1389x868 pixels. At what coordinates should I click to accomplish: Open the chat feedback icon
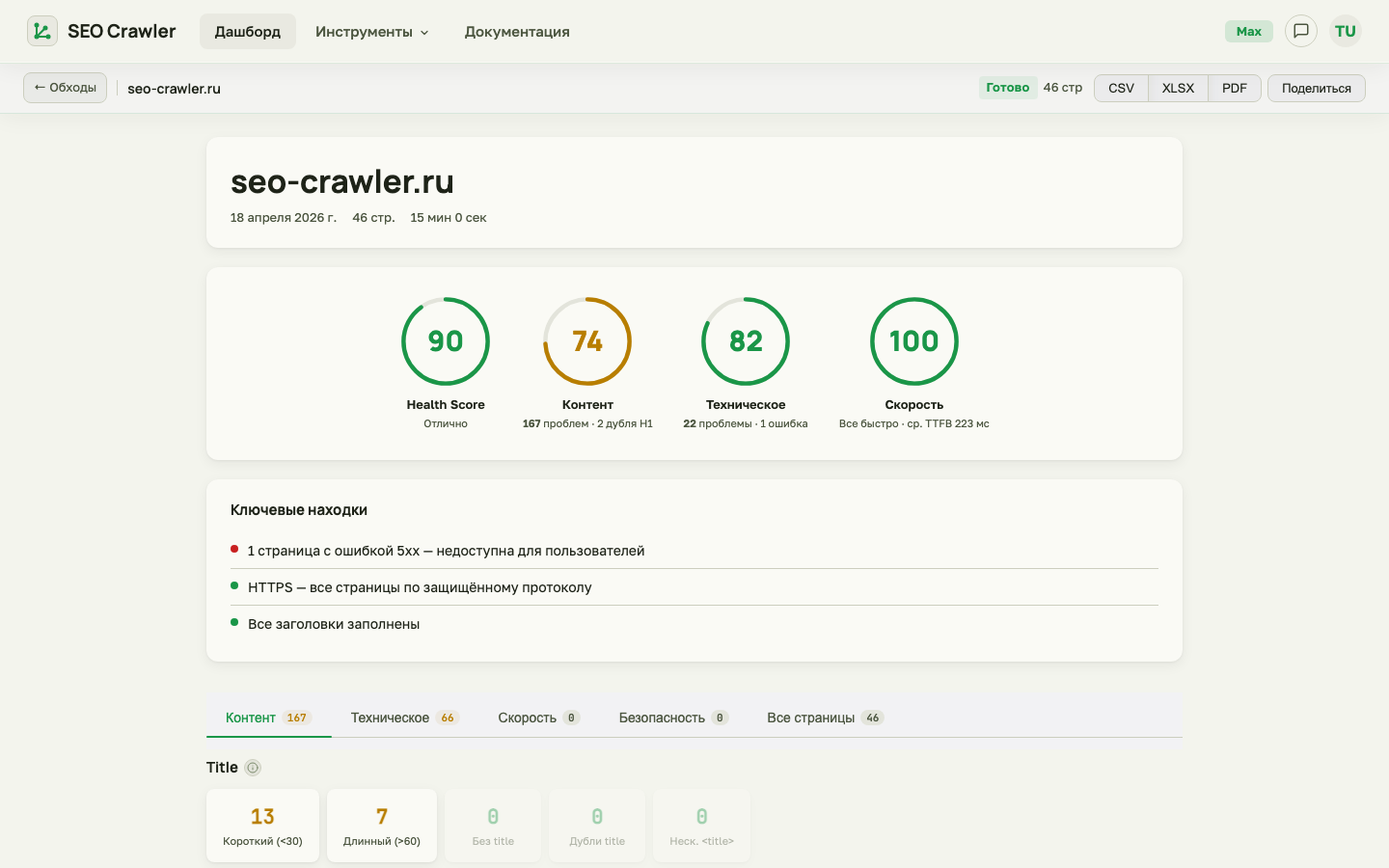click(1301, 31)
